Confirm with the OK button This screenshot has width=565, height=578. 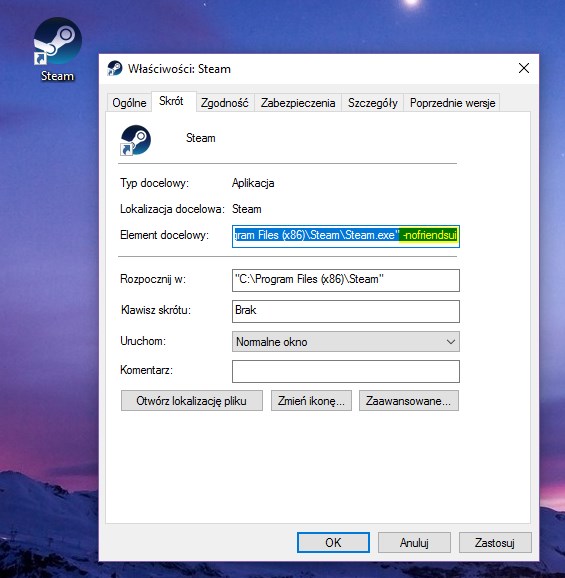(x=333, y=543)
